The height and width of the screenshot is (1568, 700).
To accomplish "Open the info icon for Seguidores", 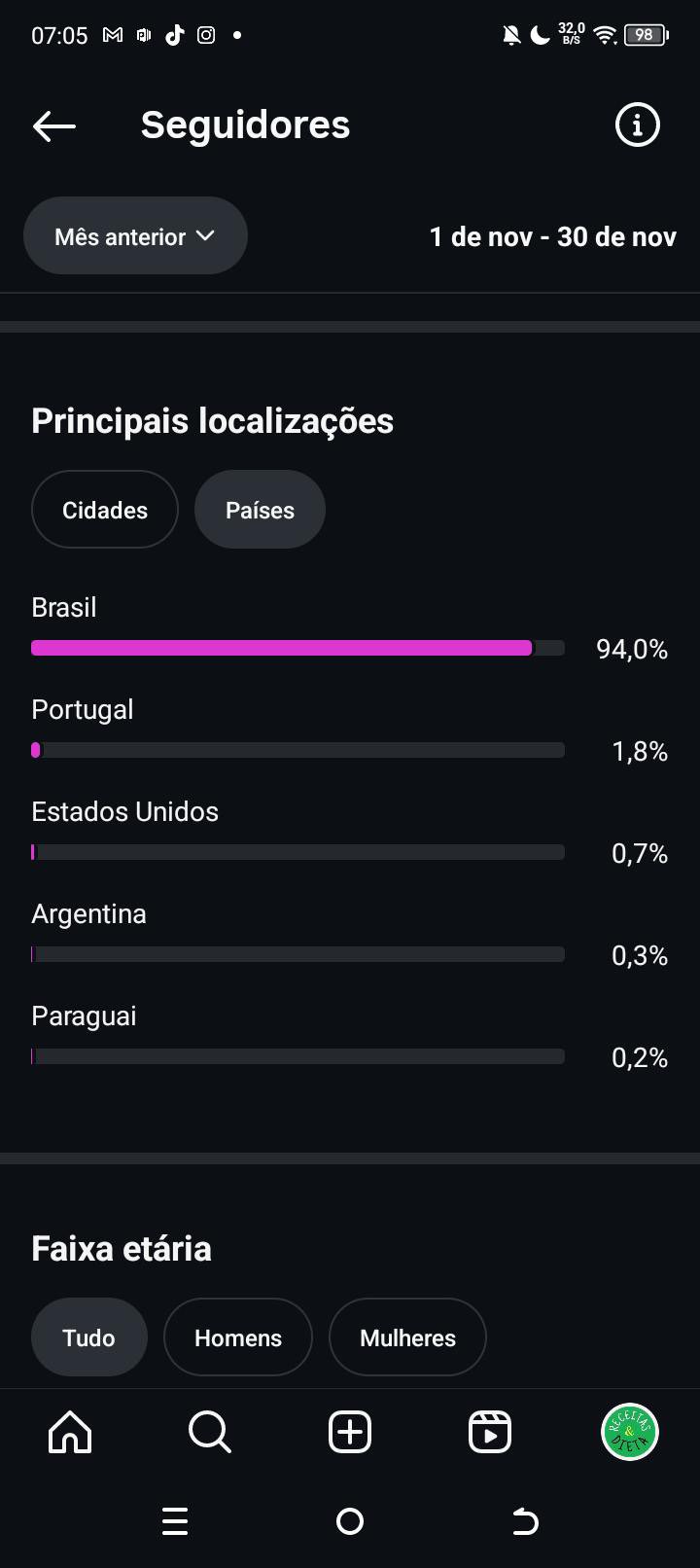I will (638, 125).
